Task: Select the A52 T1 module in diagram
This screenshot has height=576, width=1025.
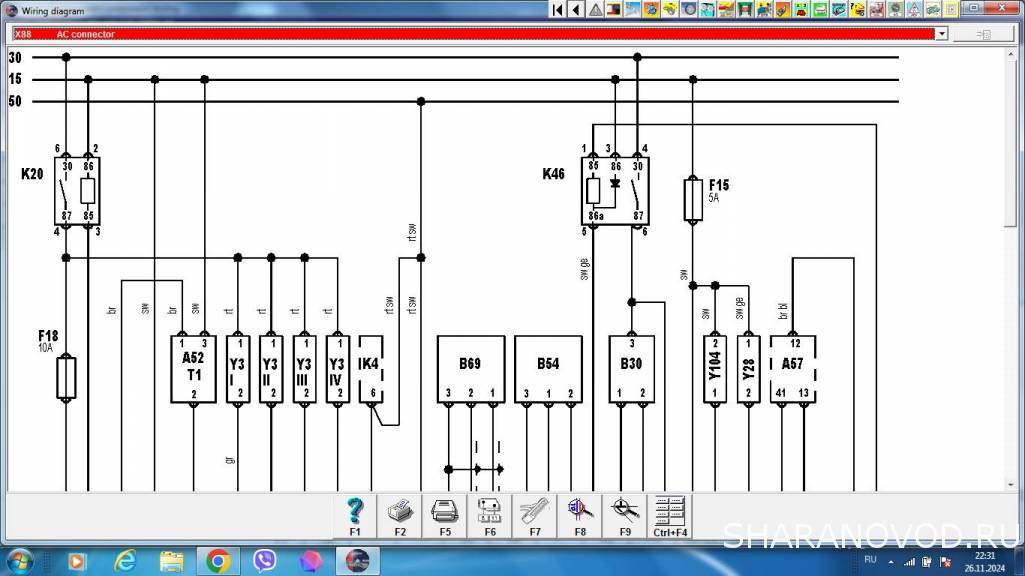Action: (193, 369)
